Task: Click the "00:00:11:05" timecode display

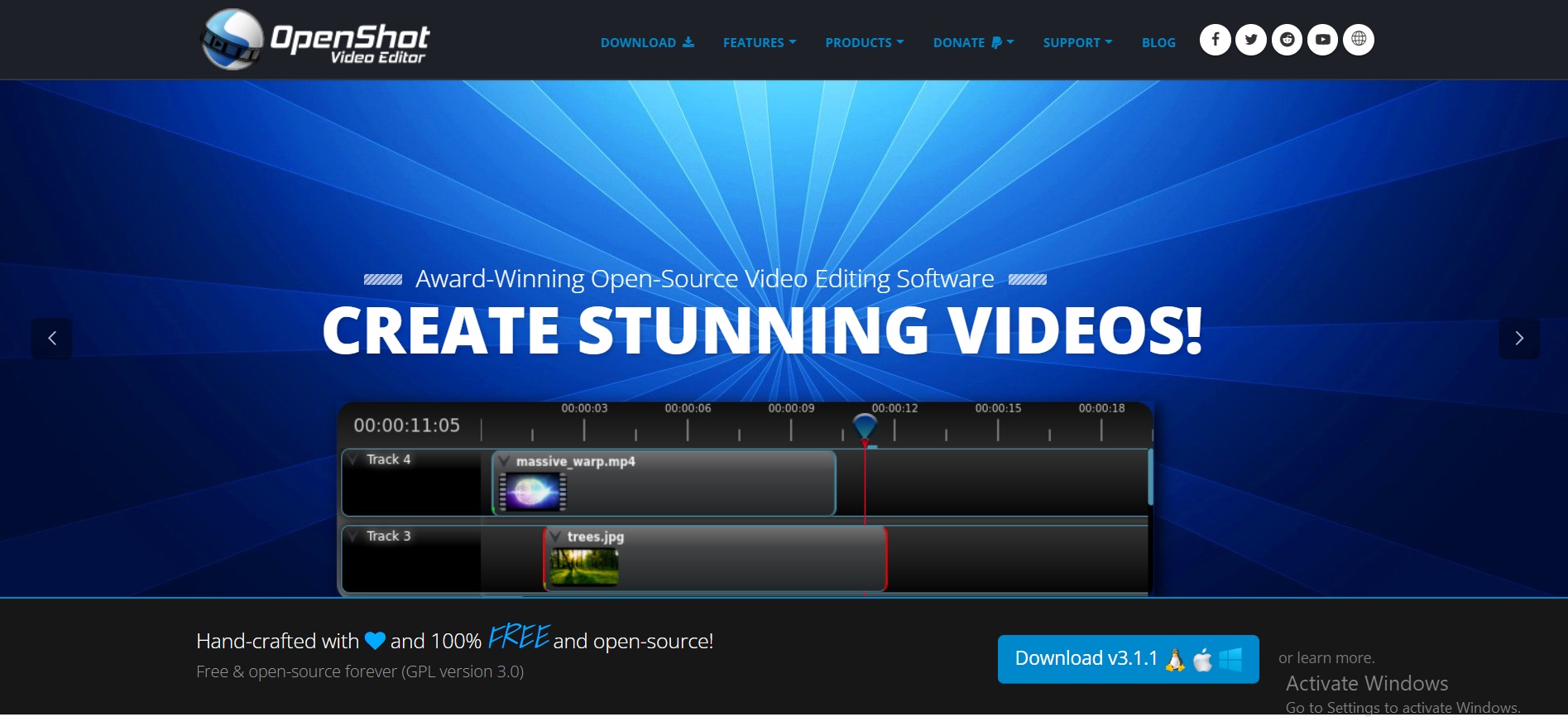Action: pyautogui.click(x=406, y=426)
